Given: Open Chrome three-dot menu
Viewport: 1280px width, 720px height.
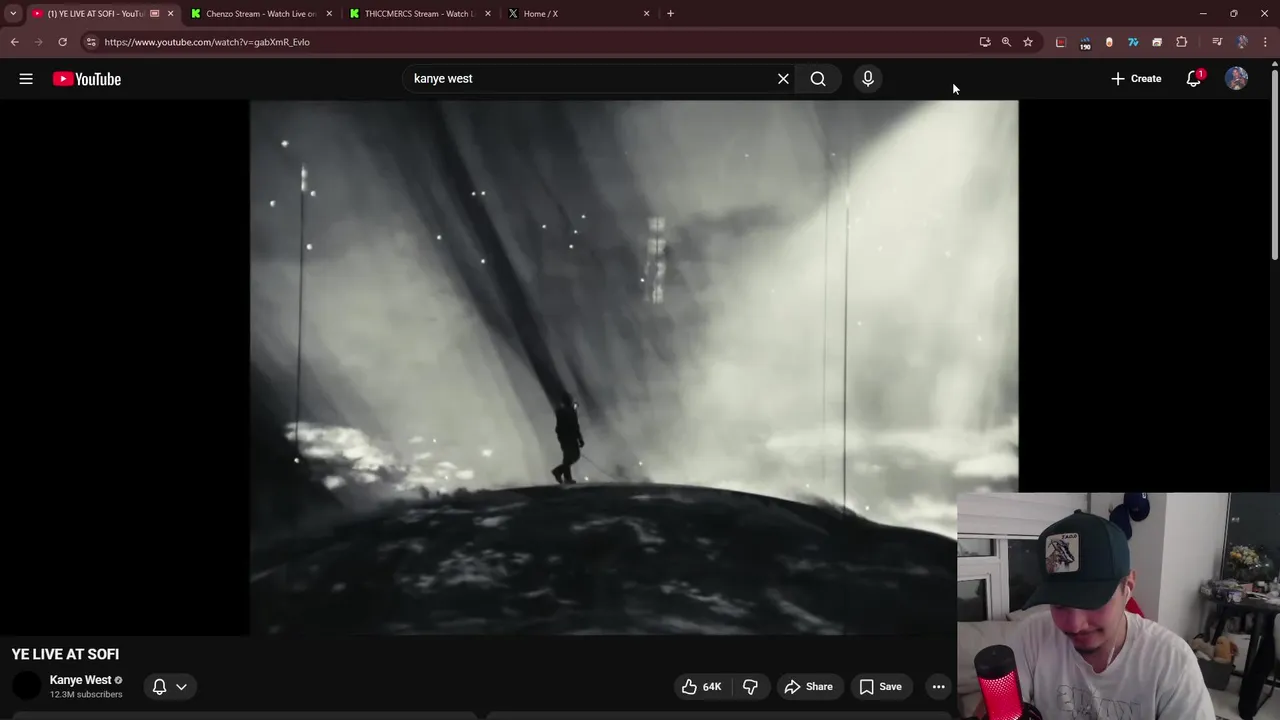Looking at the screenshot, I should pos(1266,42).
